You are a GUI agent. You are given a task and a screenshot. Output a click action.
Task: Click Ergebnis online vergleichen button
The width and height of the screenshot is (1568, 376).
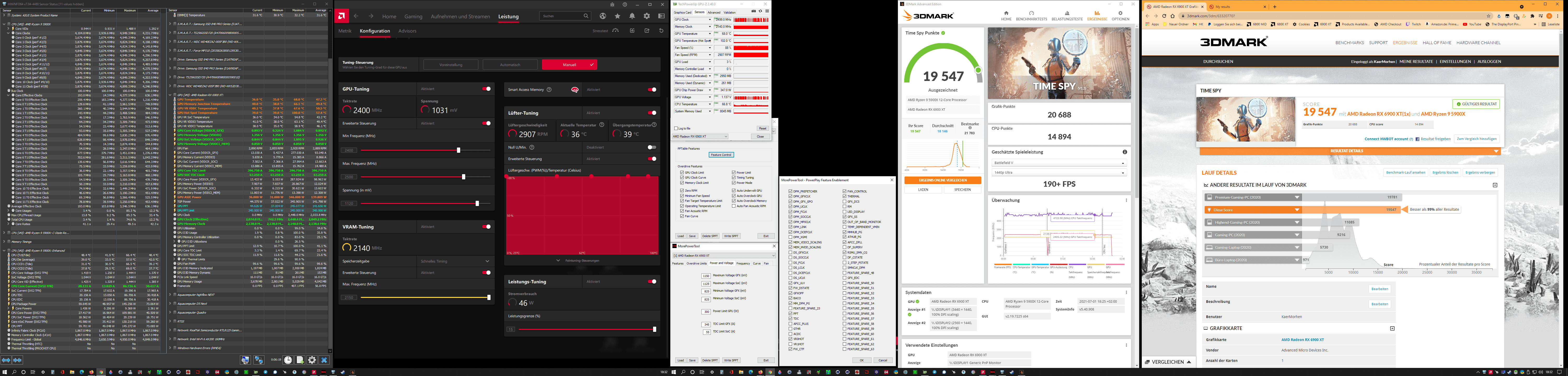click(942, 180)
